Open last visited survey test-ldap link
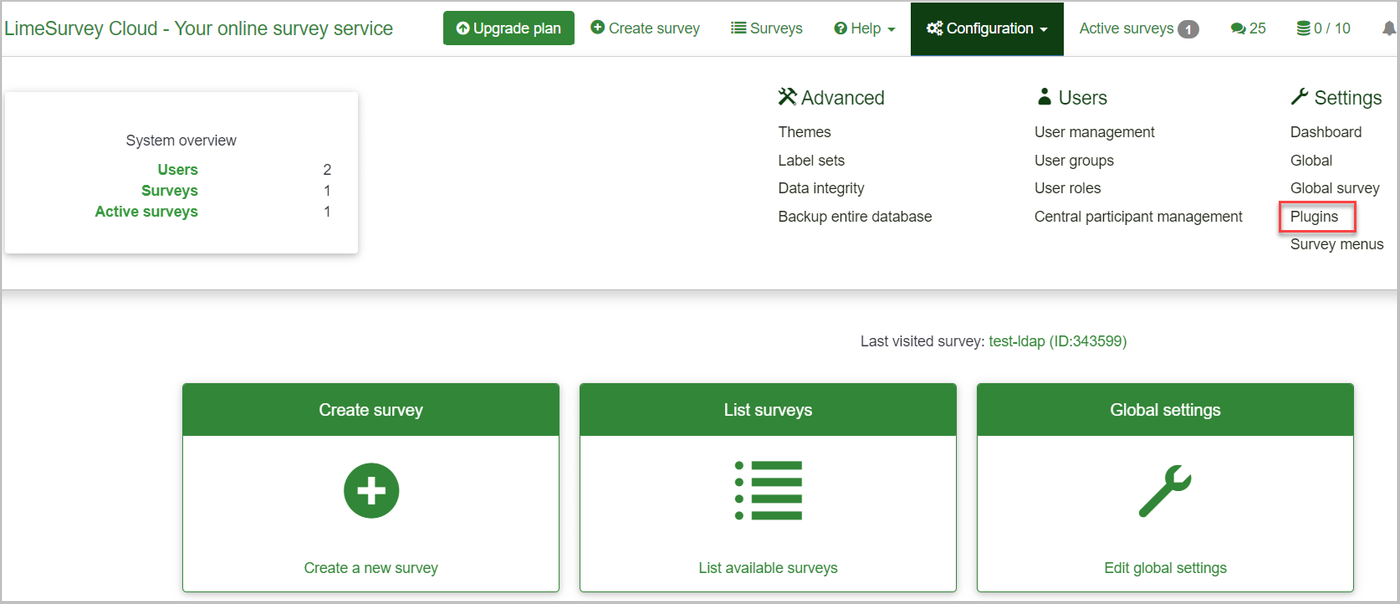 tap(1058, 341)
